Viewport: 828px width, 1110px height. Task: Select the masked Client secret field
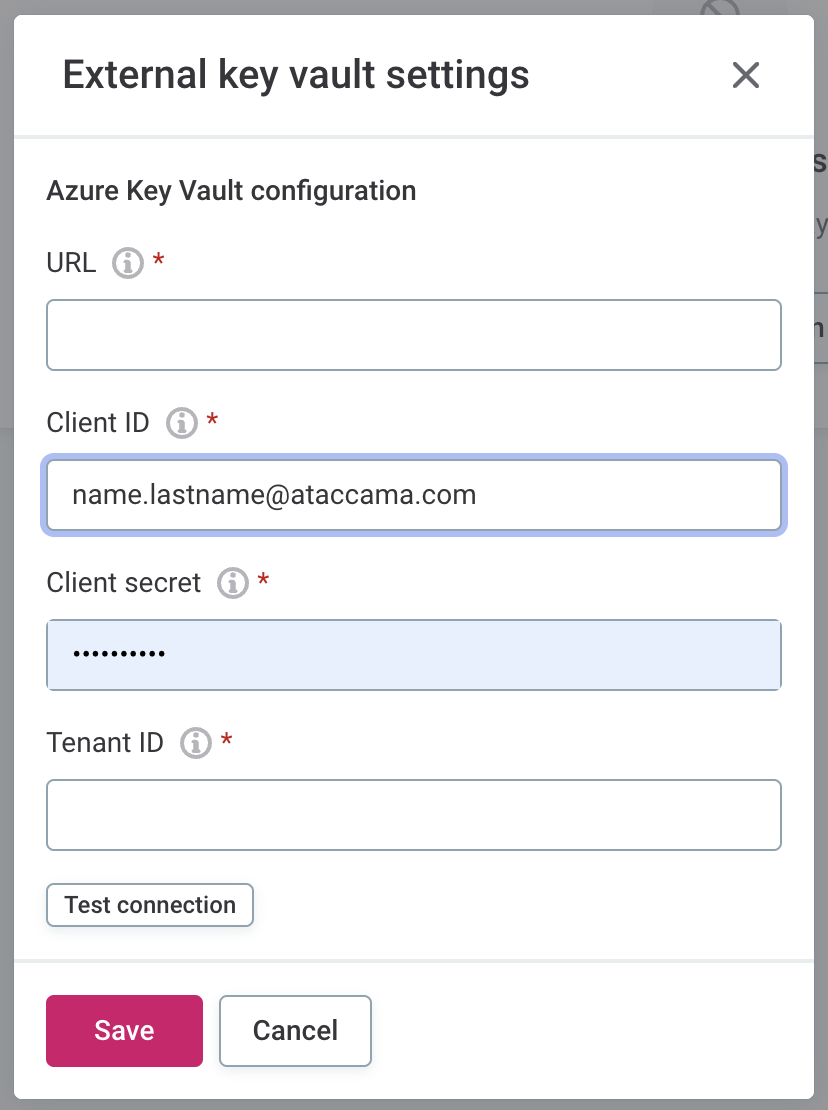pos(413,655)
